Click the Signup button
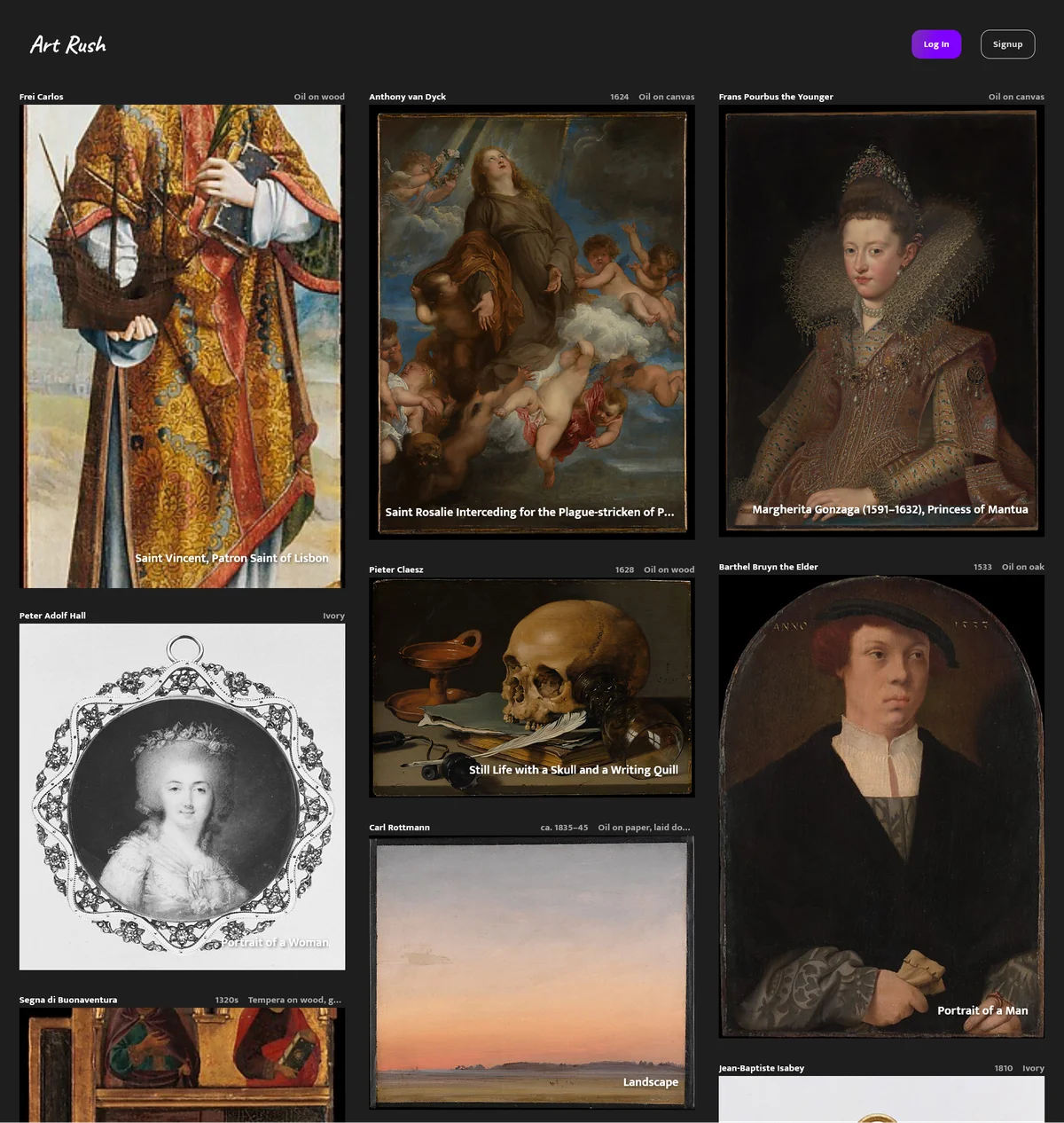1064x1123 pixels. click(1007, 44)
